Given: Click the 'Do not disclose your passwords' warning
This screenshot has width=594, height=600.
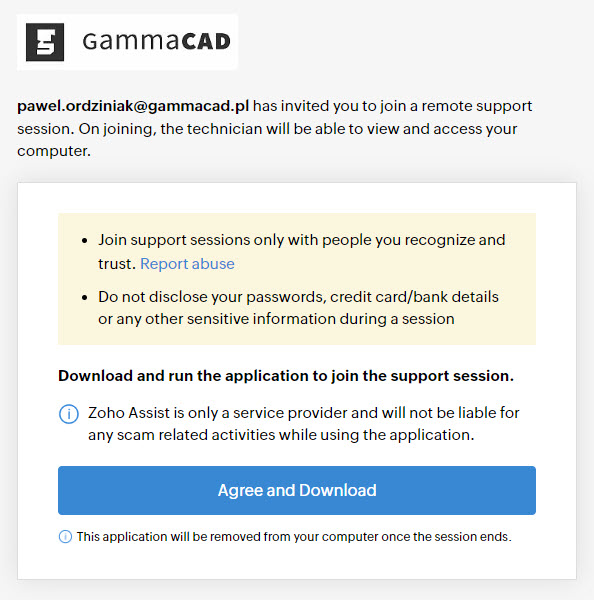Looking at the screenshot, I should [x=298, y=308].
